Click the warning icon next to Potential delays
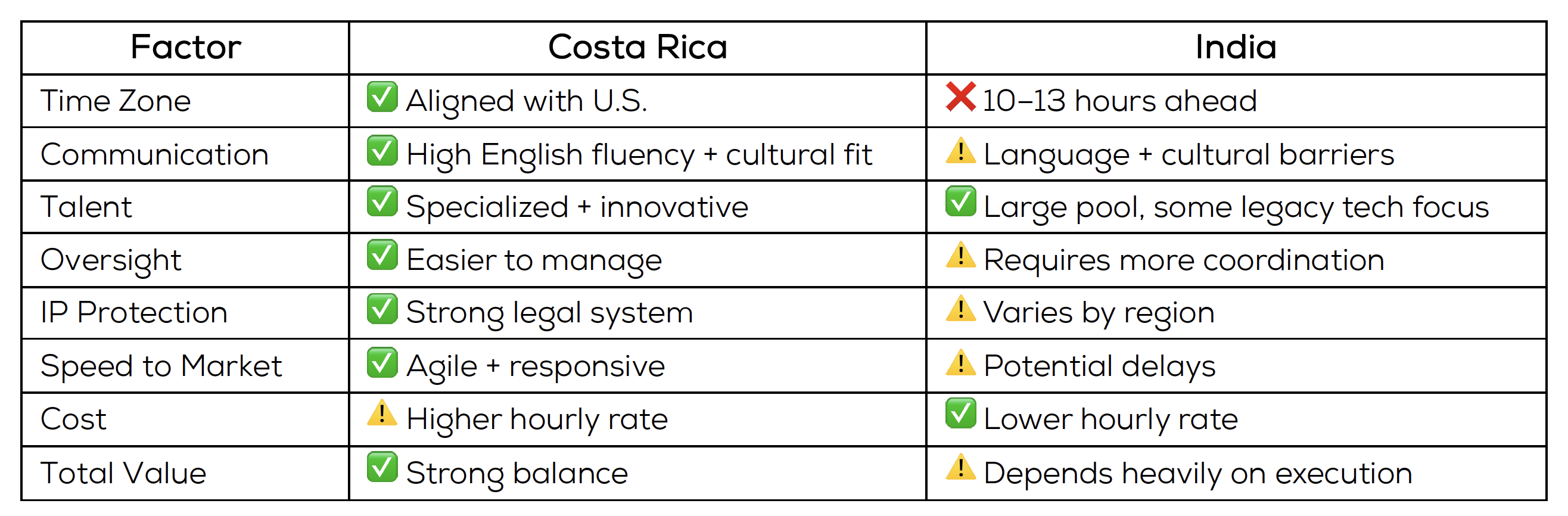The width and height of the screenshot is (1568, 516). point(960,362)
